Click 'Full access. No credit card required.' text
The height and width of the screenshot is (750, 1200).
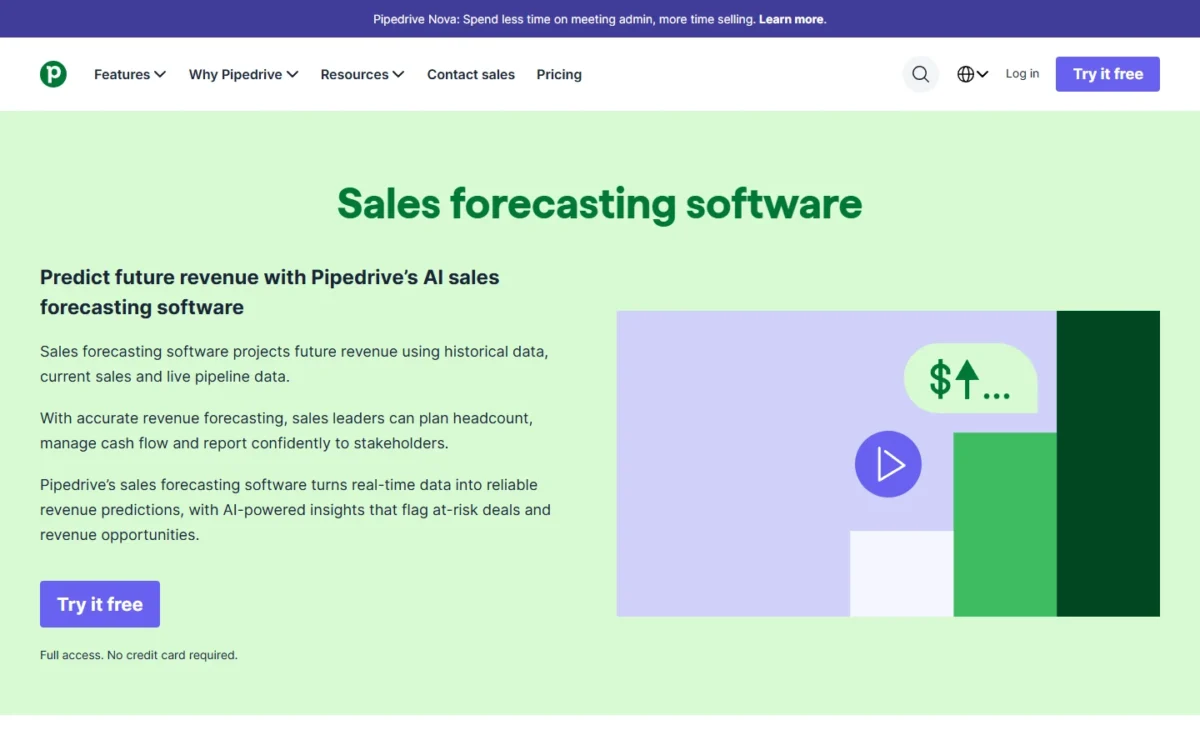139,655
